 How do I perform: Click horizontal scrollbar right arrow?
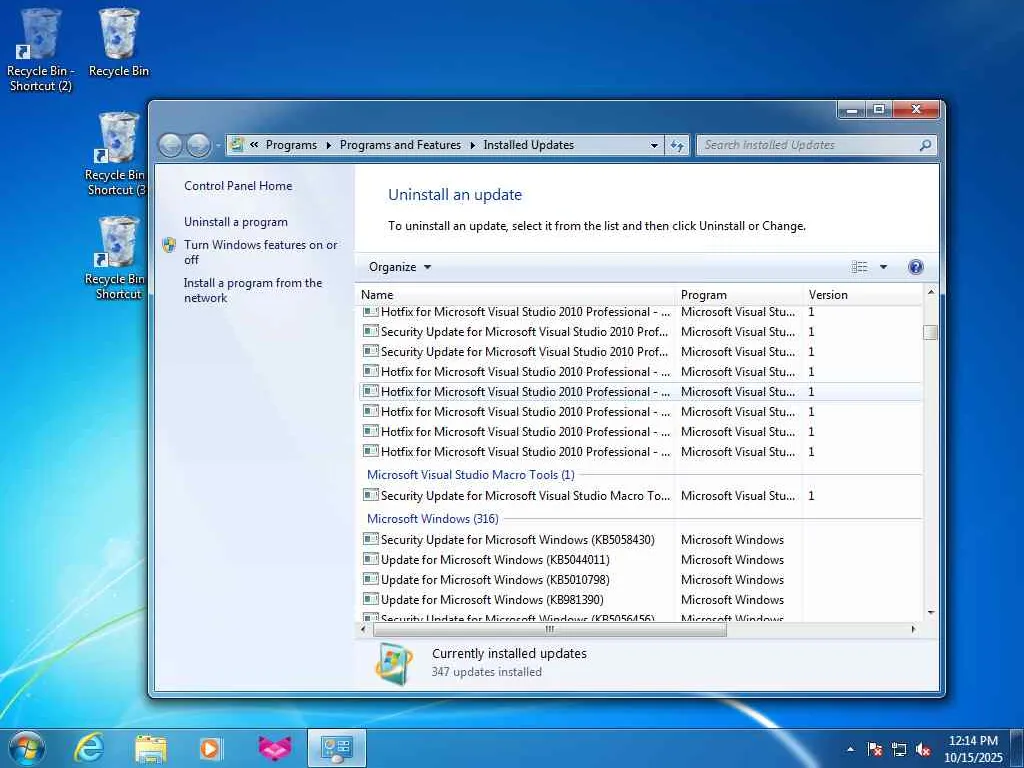click(913, 629)
